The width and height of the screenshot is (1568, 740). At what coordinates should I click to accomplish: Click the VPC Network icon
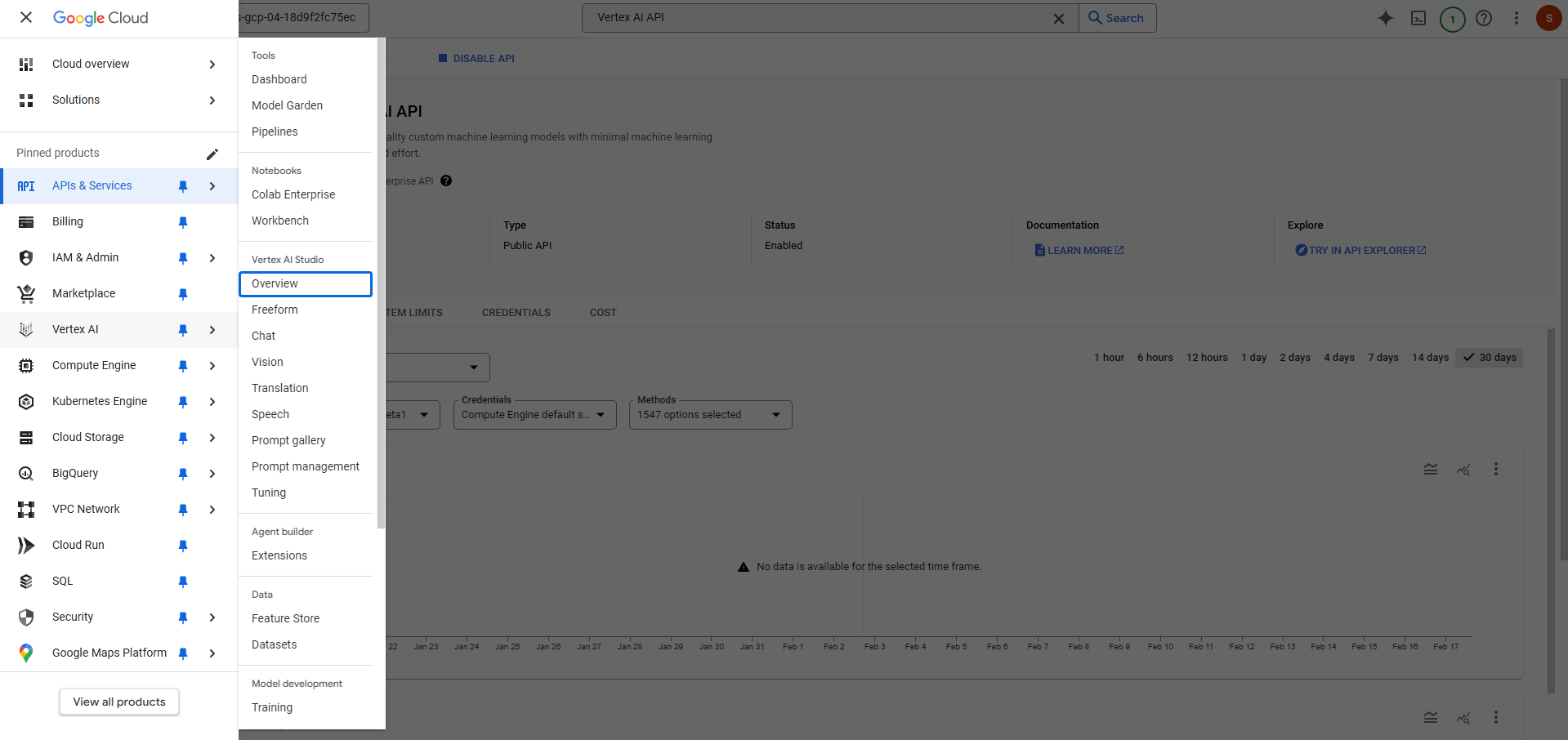point(26,510)
